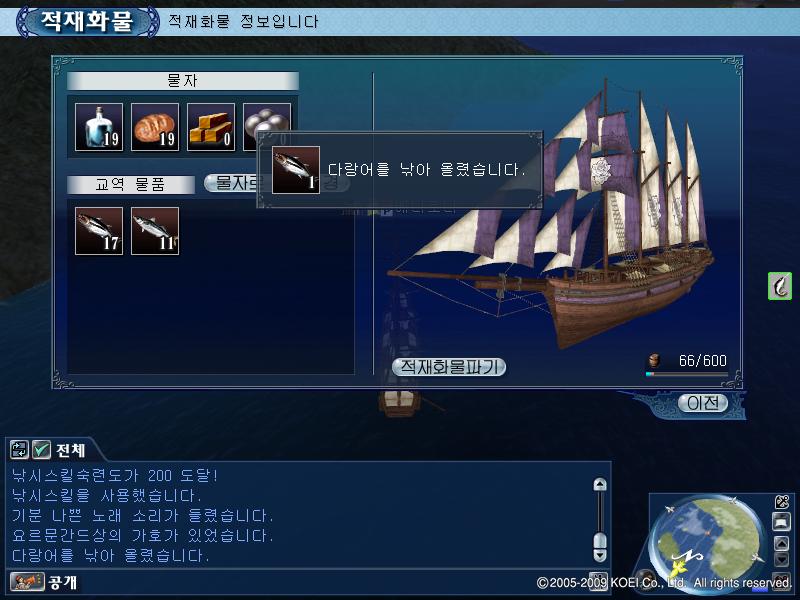The width and height of the screenshot is (800, 600).
Task: Switch chat windows with the swap-arrows icon
Action: coord(19,449)
